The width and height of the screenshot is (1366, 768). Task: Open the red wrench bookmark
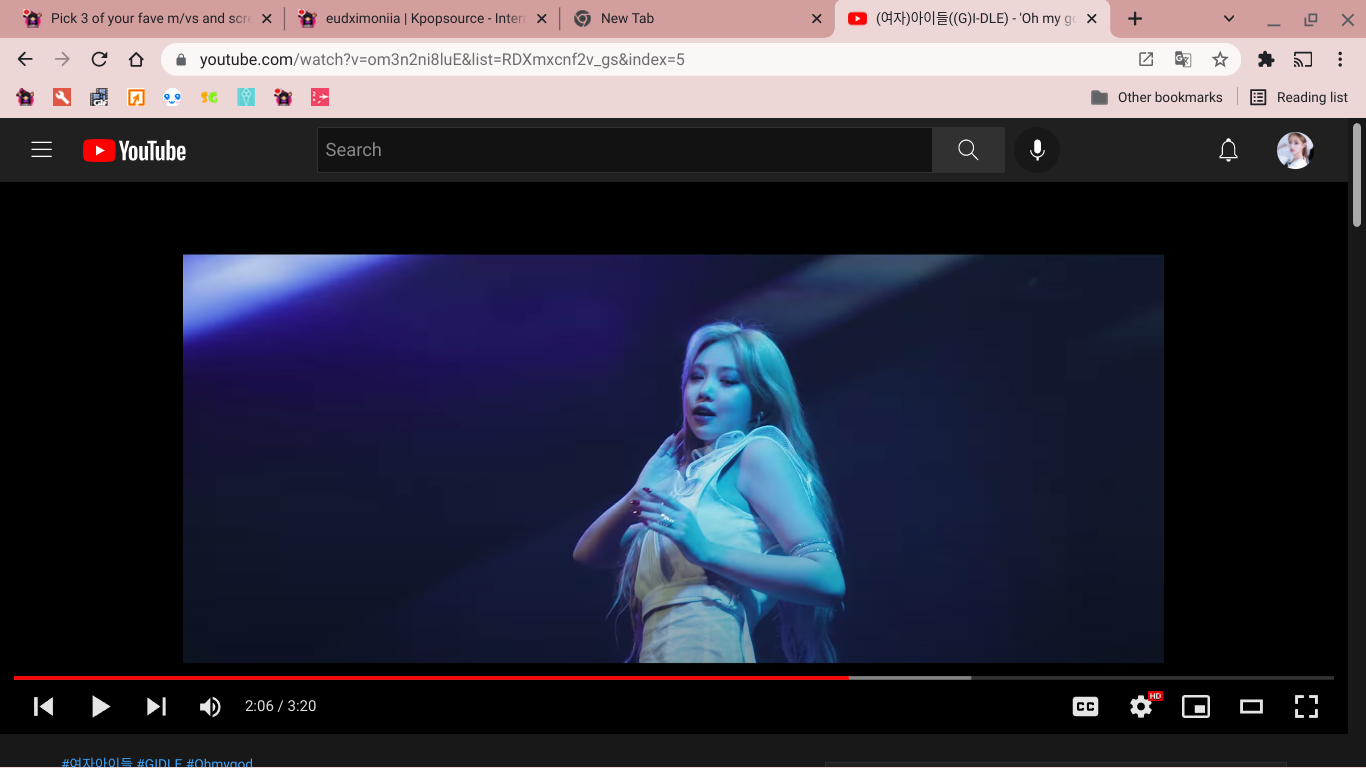point(62,97)
